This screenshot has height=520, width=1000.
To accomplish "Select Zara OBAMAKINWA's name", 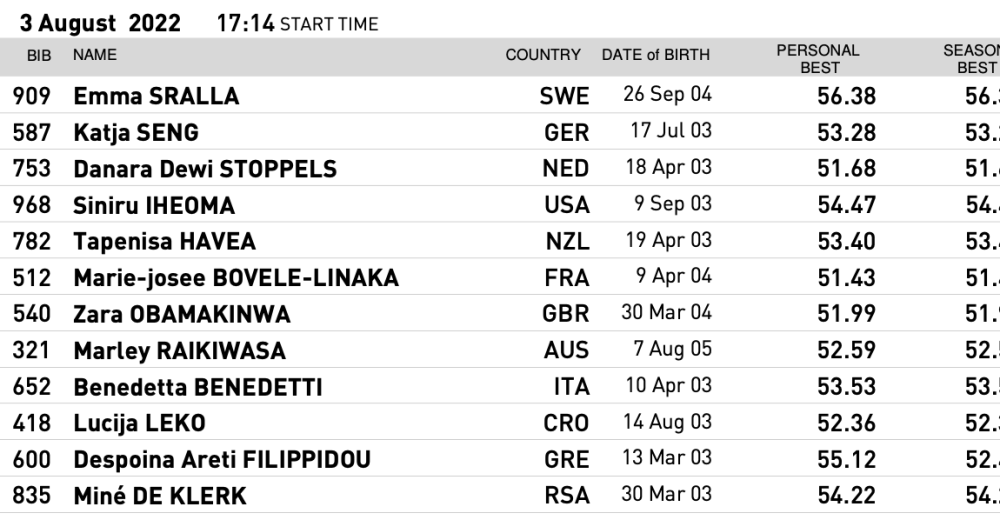I will point(182,314).
